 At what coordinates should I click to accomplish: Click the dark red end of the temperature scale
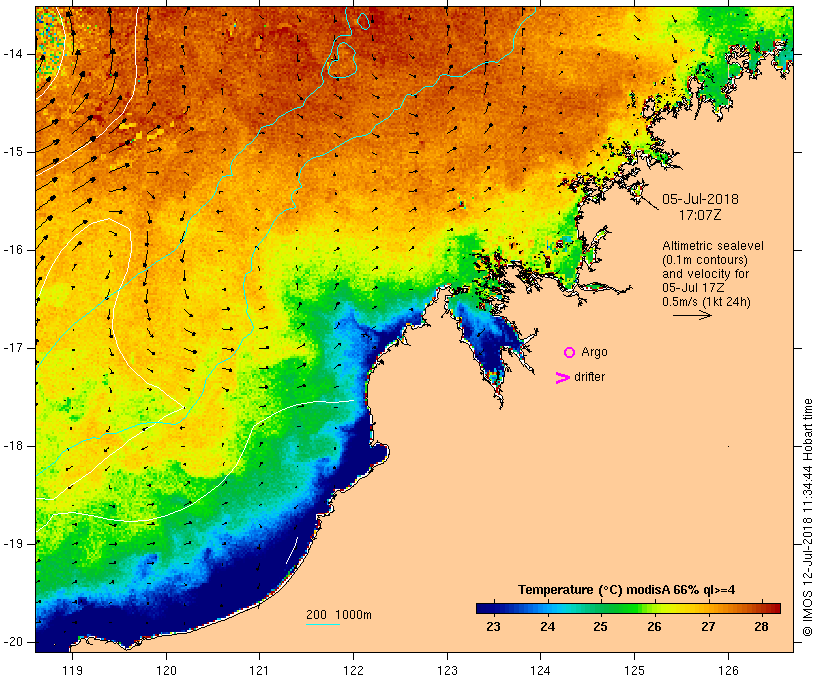click(x=775, y=608)
